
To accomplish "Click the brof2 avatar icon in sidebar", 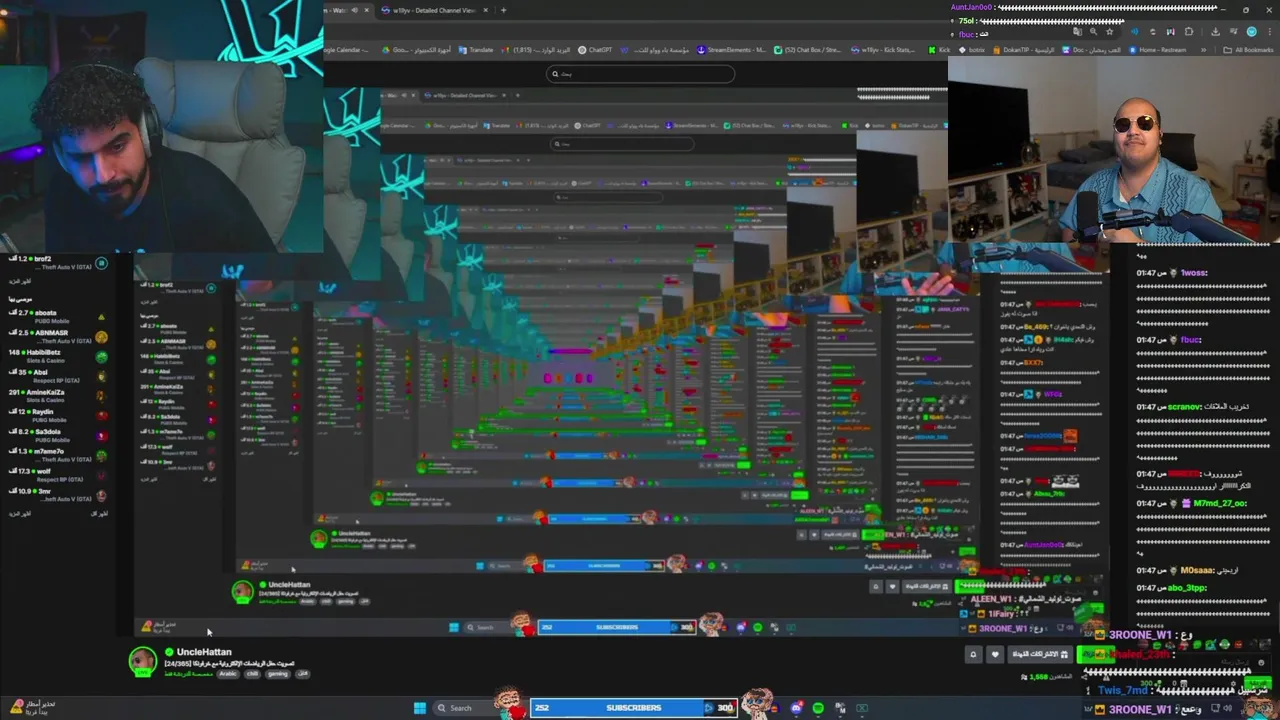I will point(101,264).
